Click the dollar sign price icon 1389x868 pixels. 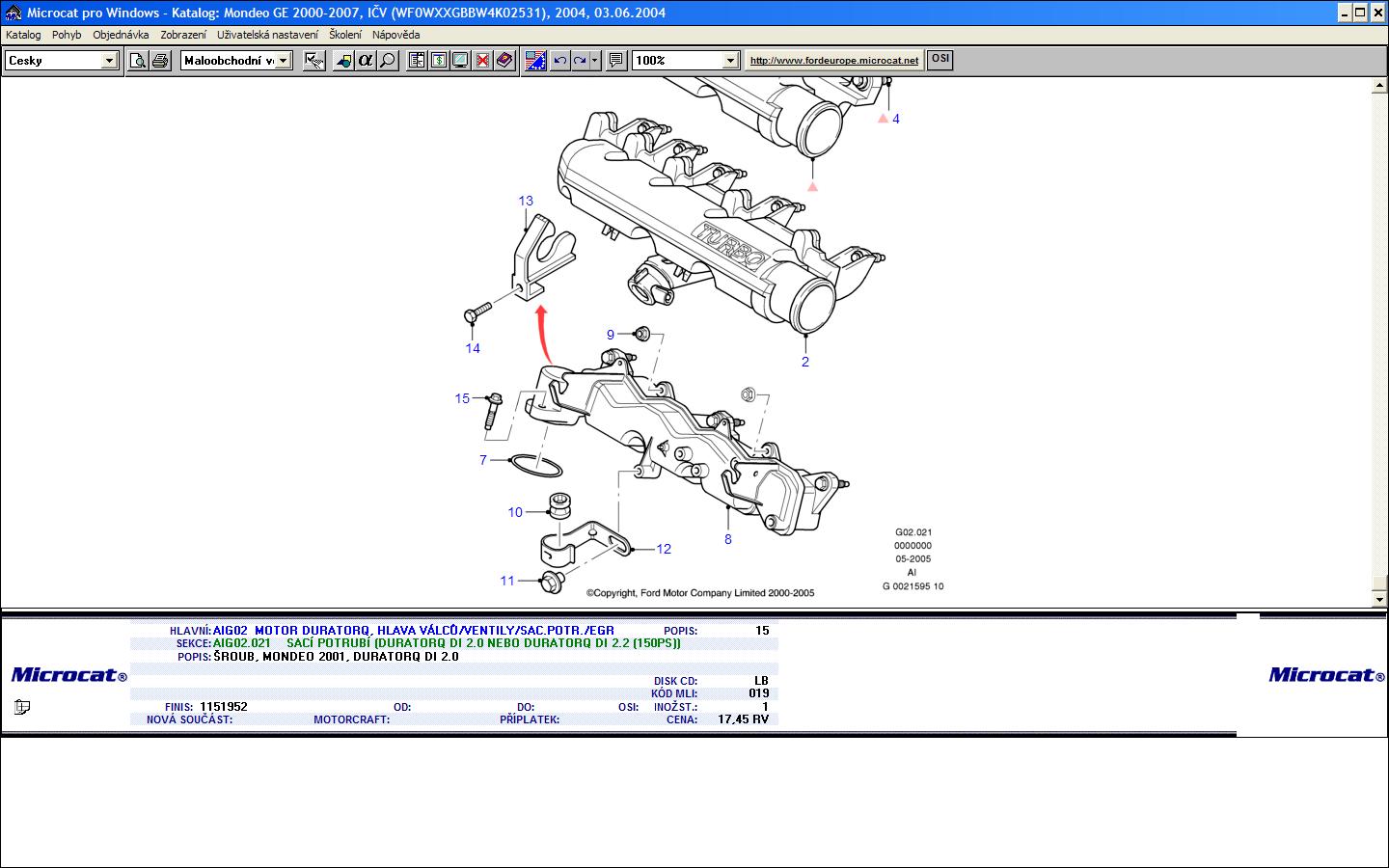coord(439,61)
